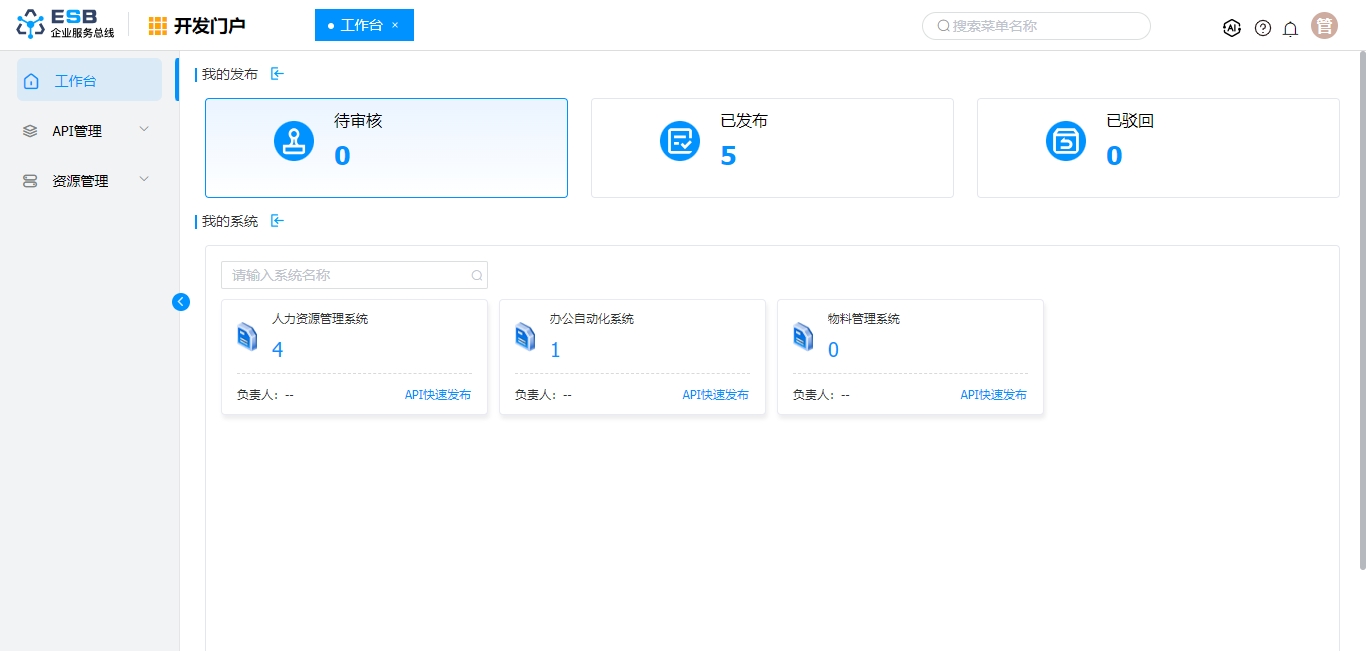Viewport: 1366px width, 651px height.
Task: Click API快速发布 for 人力资源管理系统
Action: (x=438, y=395)
